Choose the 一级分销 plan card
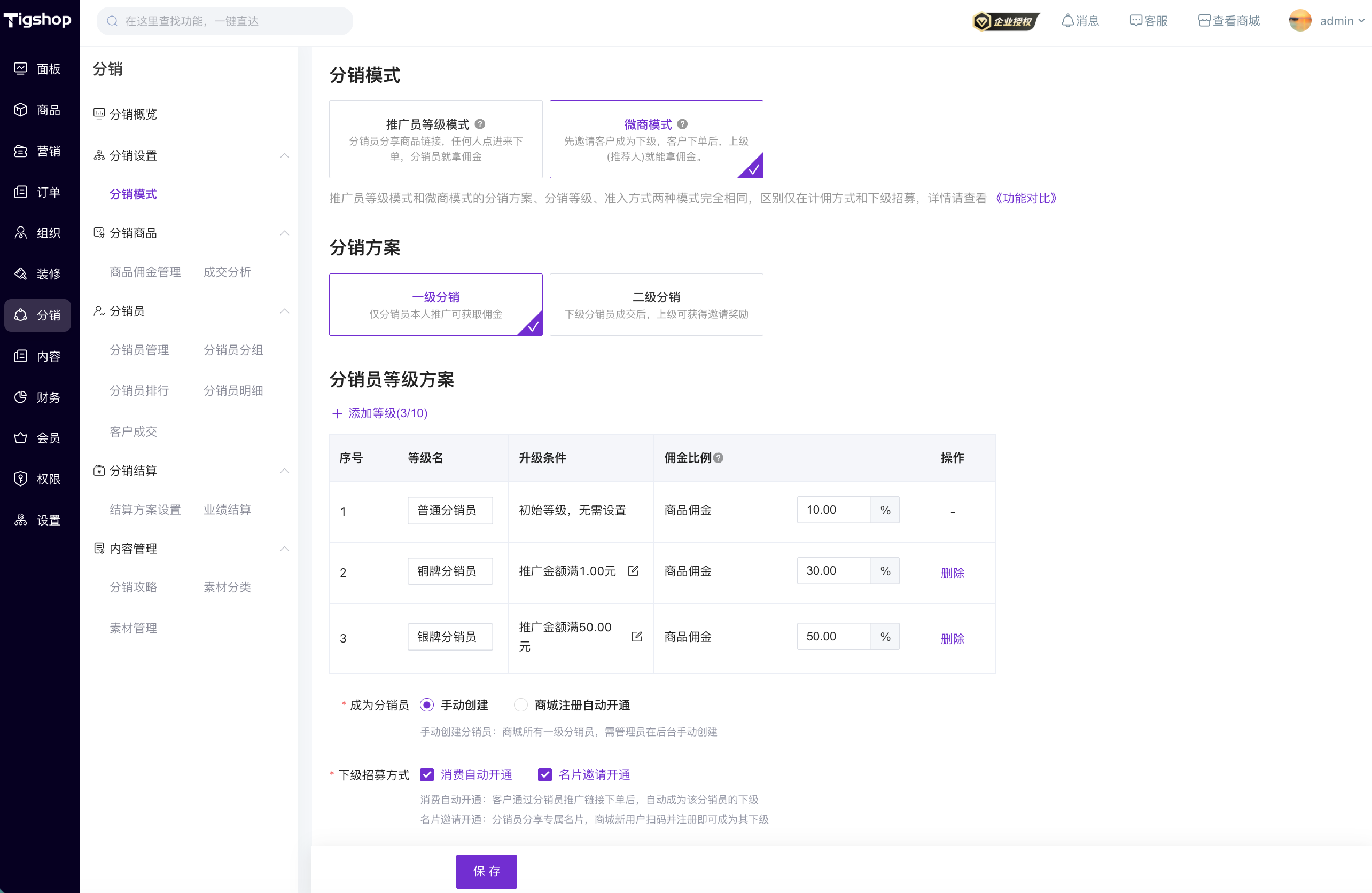Viewport: 1372px width, 893px height. click(x=436, y=305)
